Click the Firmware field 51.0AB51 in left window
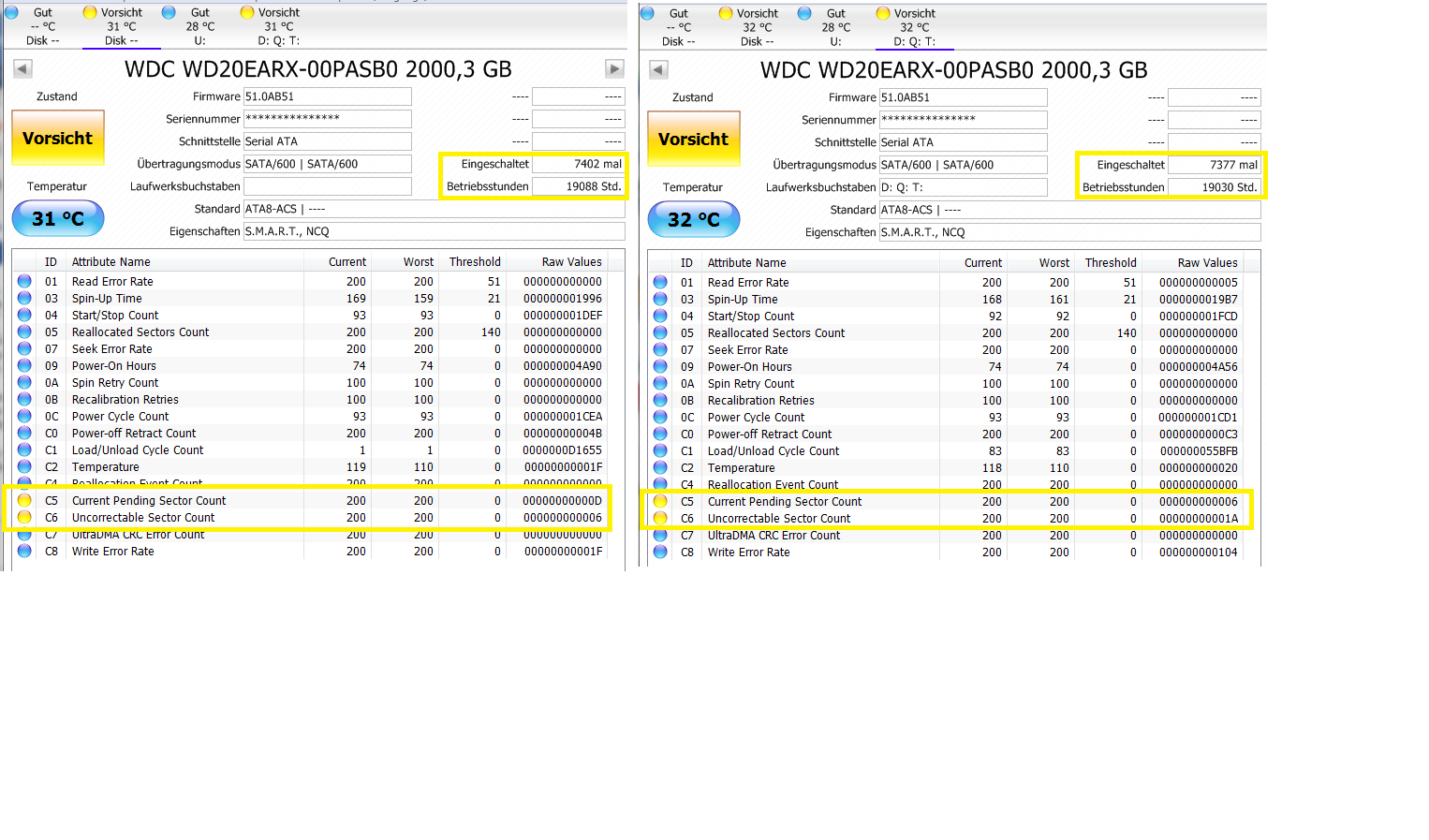This screenshot has width=1429, height=840. 328,96
